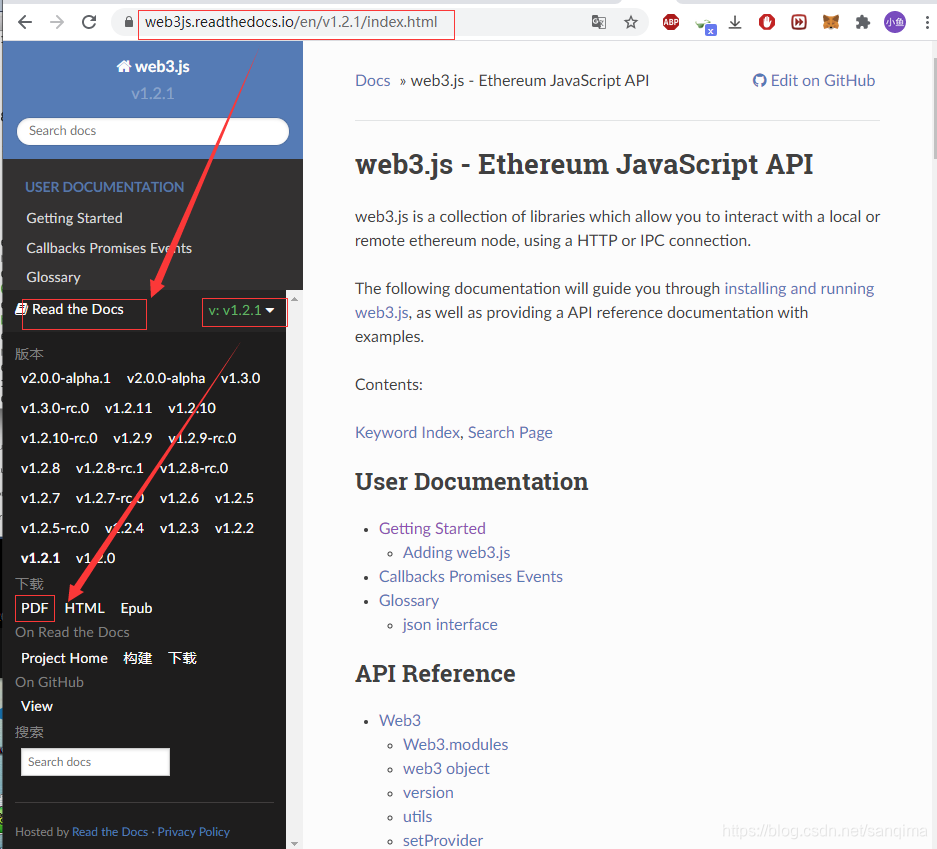The height and width of the screenshot is (849, 937).
Task: Open the translate page icon in address bar
Action: (599, 23)
